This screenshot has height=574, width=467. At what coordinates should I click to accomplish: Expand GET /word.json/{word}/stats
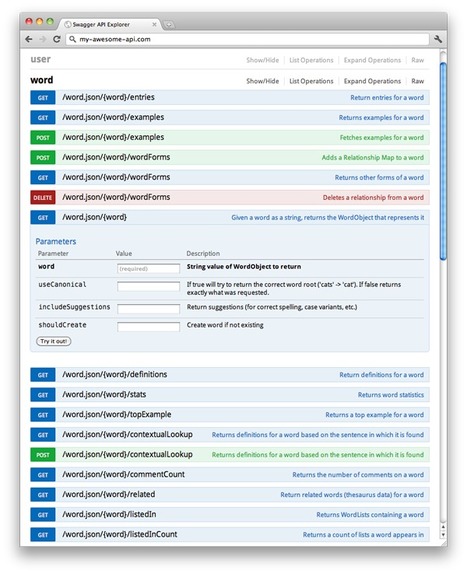[104, 395]
